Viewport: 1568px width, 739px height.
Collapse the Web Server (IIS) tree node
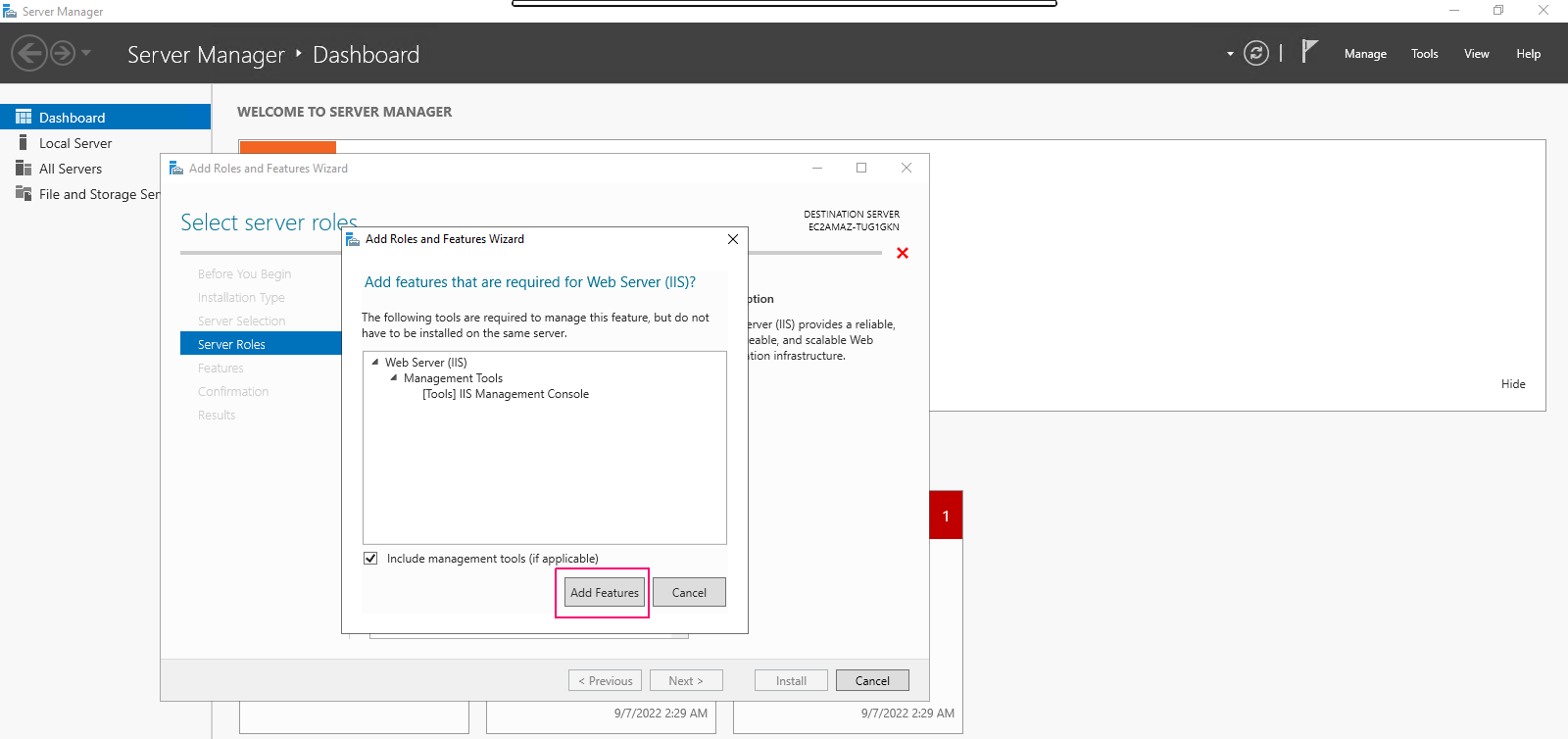374,362
